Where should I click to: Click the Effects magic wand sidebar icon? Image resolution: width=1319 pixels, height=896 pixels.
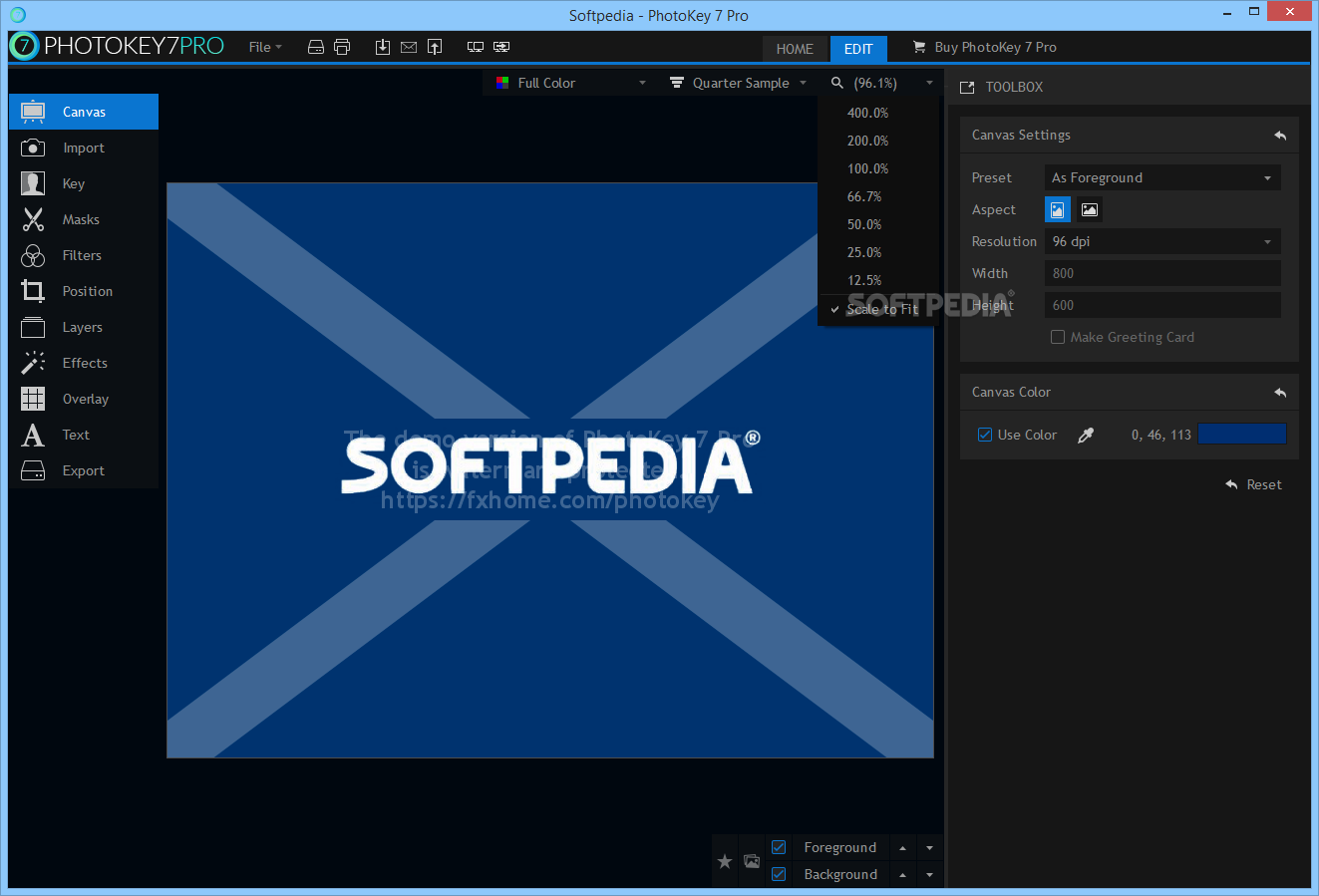pyautogui.click(x=33, y=363)
